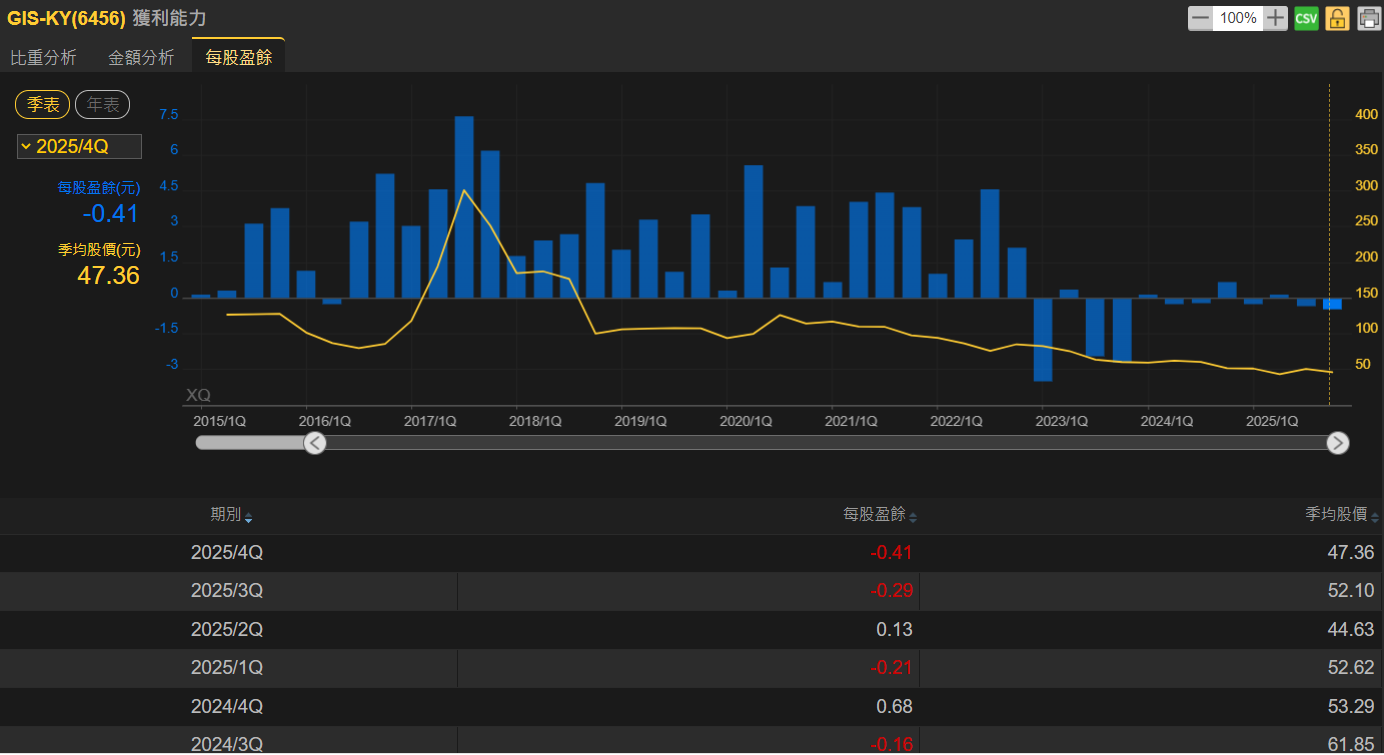The image size is (1384, 755).
Task: Switch to the 金額分析 tab
Action: click(x=141, y=58)
